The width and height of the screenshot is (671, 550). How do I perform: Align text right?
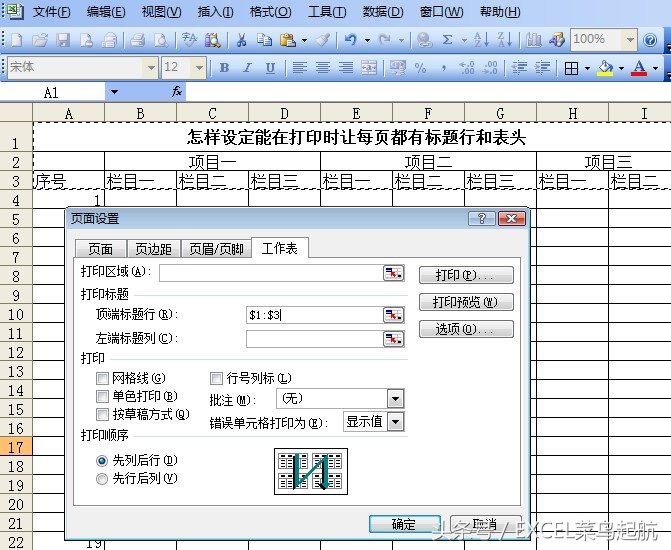(346, 68)
